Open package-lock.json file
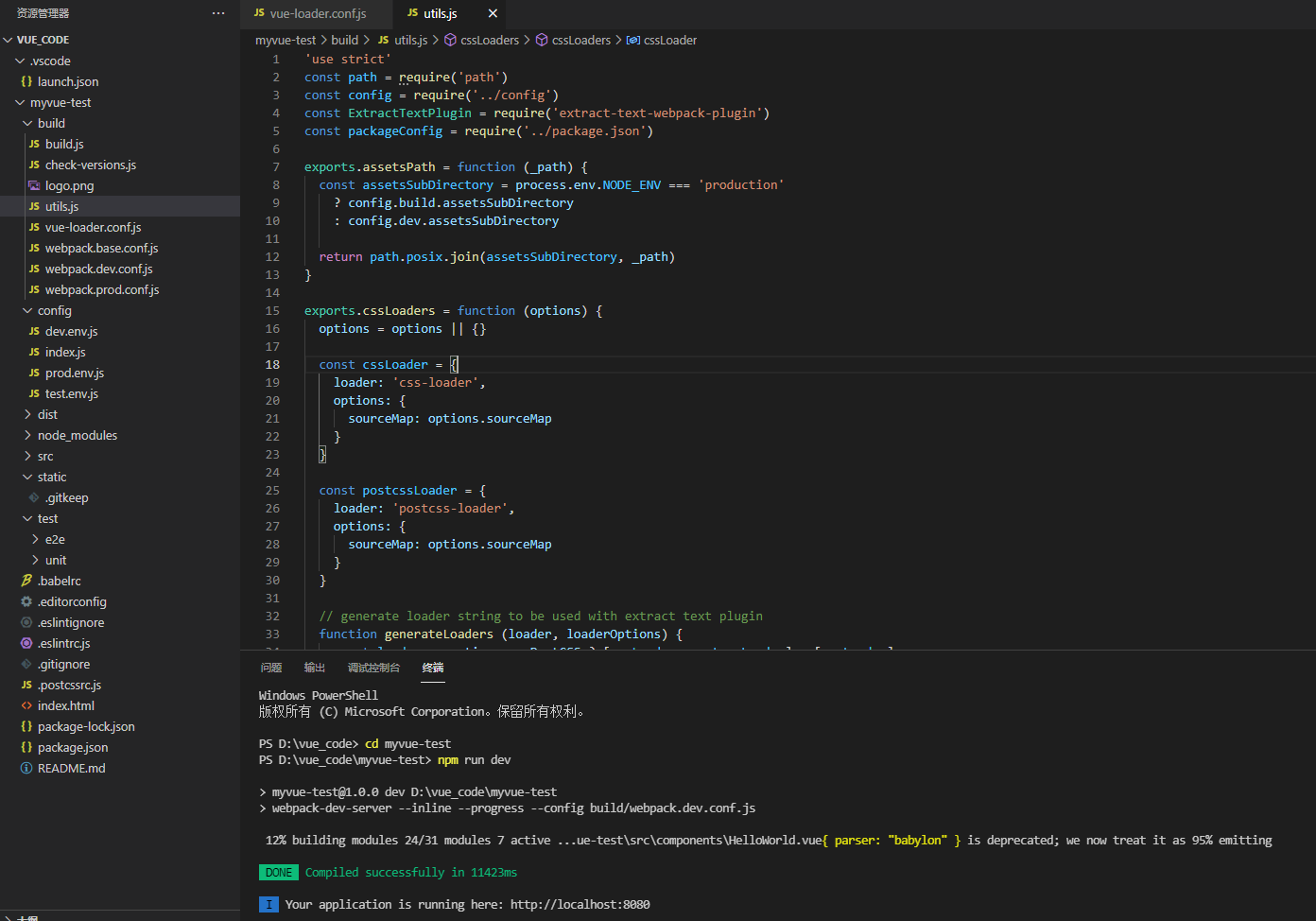Image resolution: width=1316 pixels, height=921 pixels. [x=120, y=726]
